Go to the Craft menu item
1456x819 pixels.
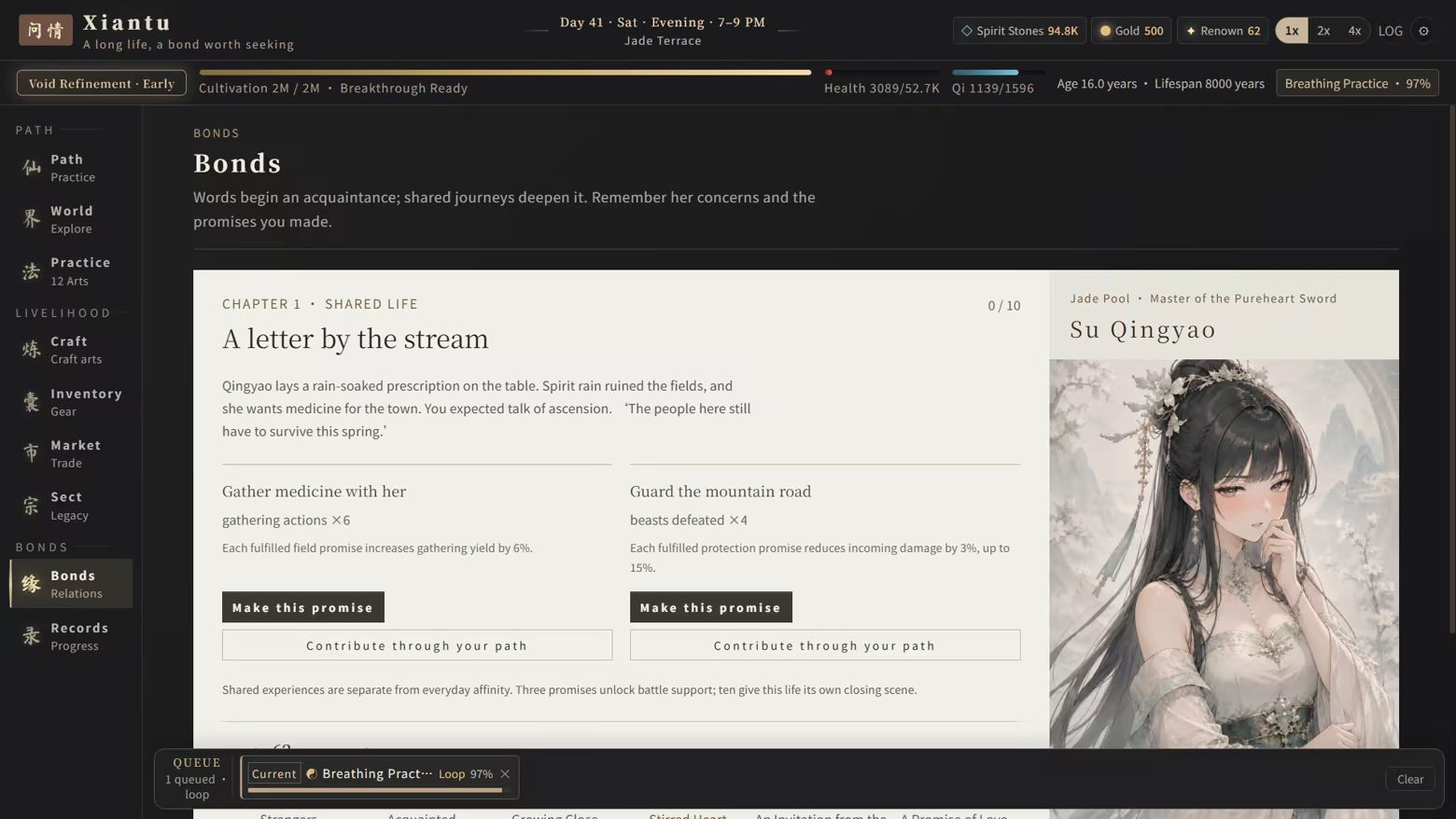tap(71, 350)
